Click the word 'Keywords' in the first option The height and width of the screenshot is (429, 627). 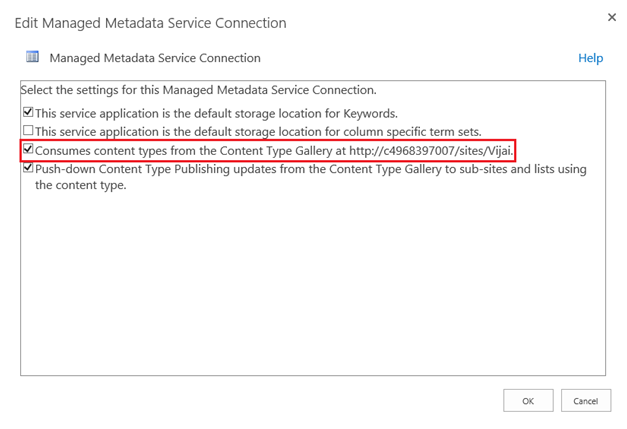pyautogui.click(x=369, y=113)
